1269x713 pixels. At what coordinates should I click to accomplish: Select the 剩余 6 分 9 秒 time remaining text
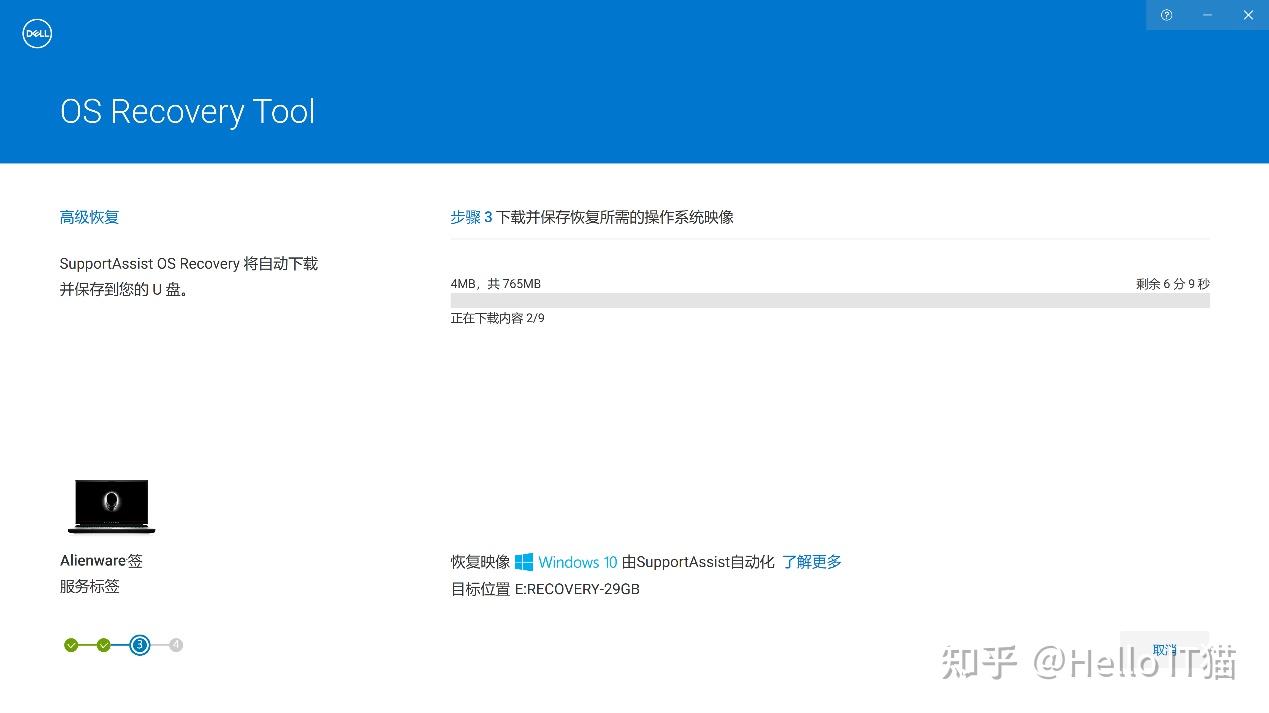click(1172, 283)
